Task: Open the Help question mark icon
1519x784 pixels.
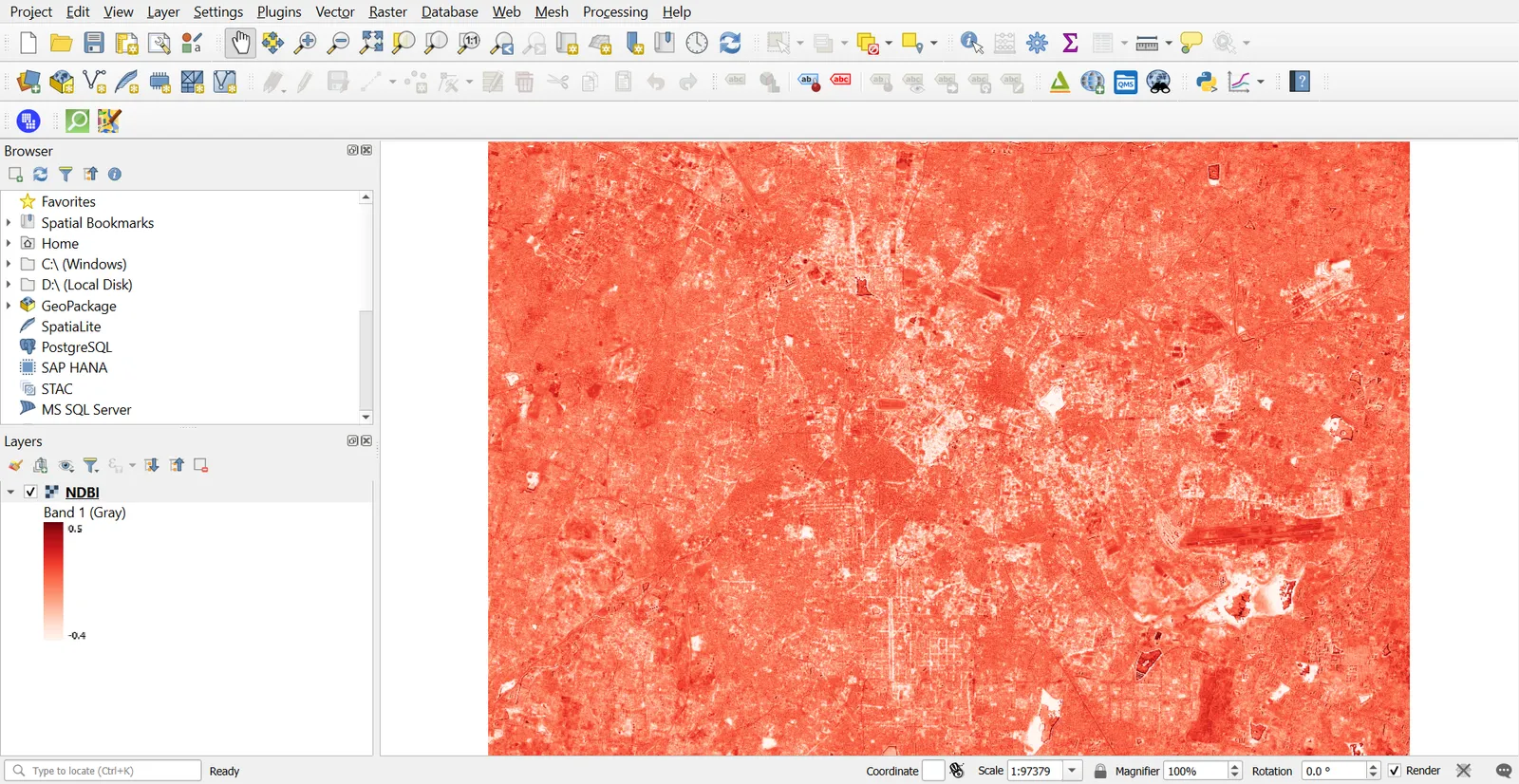Action: click(x=1301, y=82)
